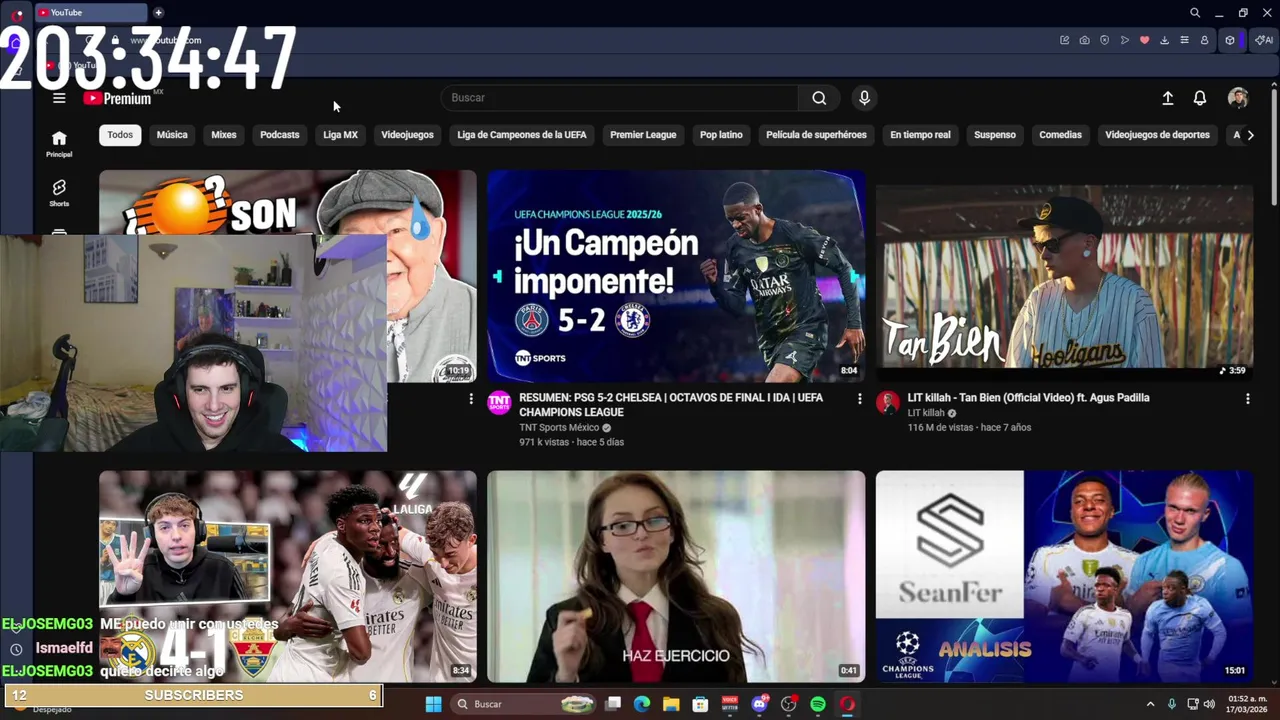The height and width of the screenshot is (720, 1280).
Task: Focus the YouTube Buscar search field
Action: pos(620,98)
